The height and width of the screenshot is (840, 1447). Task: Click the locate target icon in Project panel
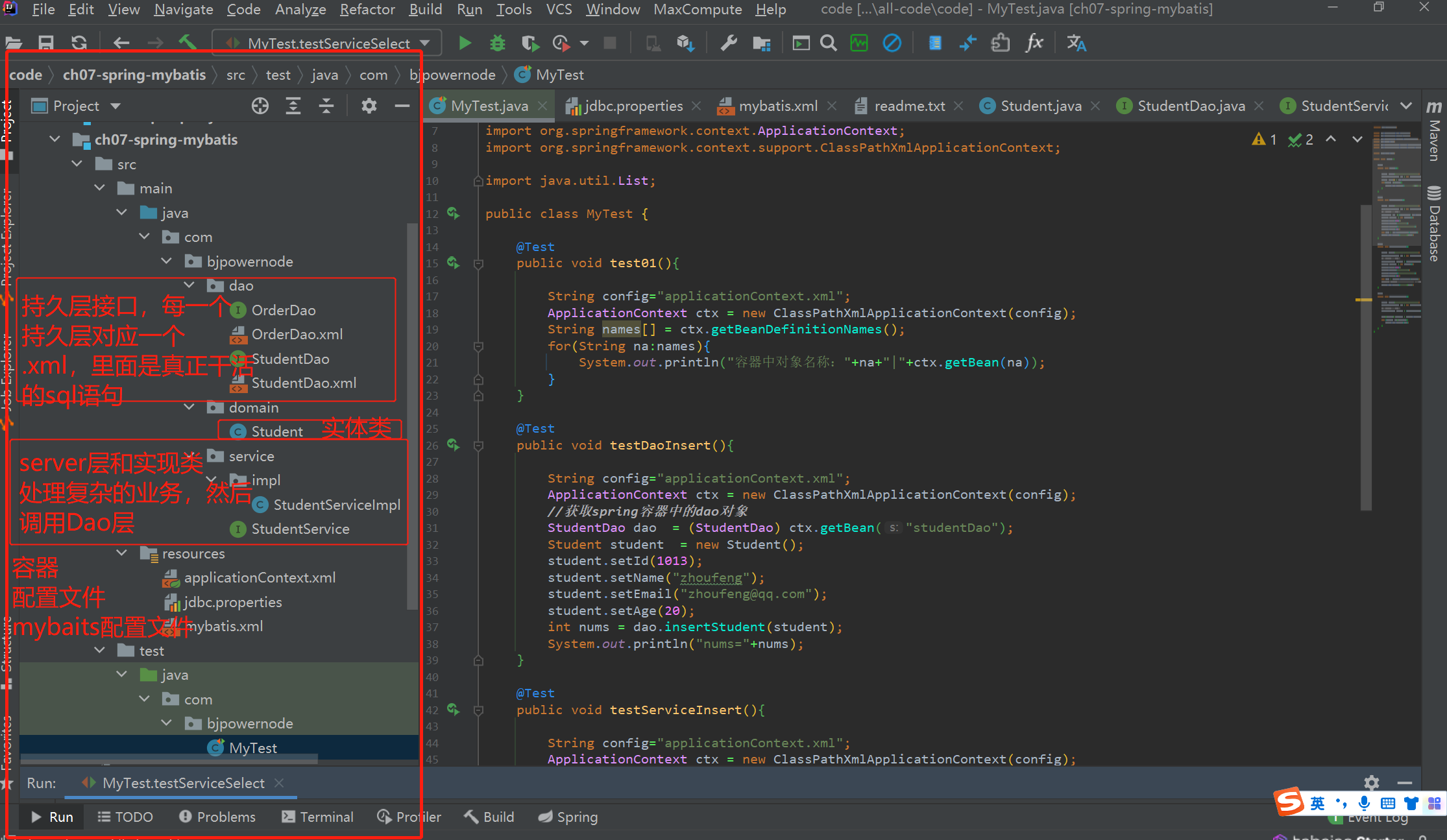click(x=260, y=106)
